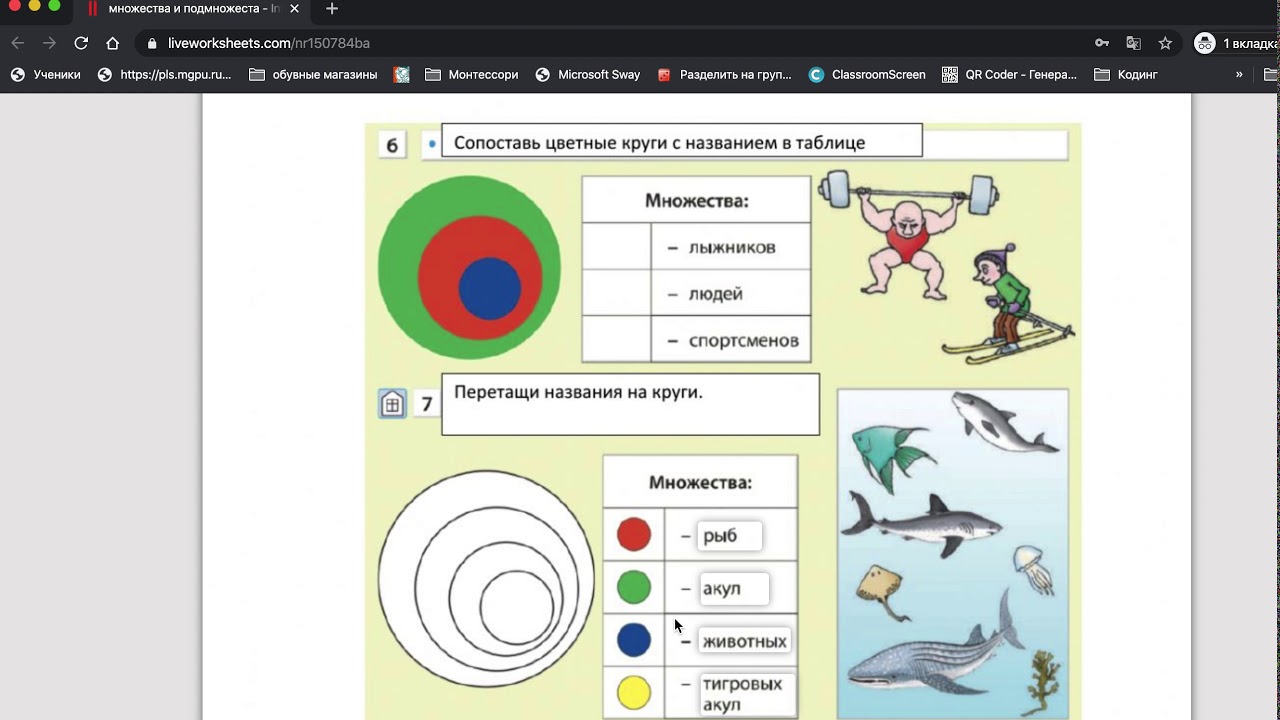Bookmark this page with star icon
The height and width of the screenshot is (720, 1280).
click(x=1165, y=43)
